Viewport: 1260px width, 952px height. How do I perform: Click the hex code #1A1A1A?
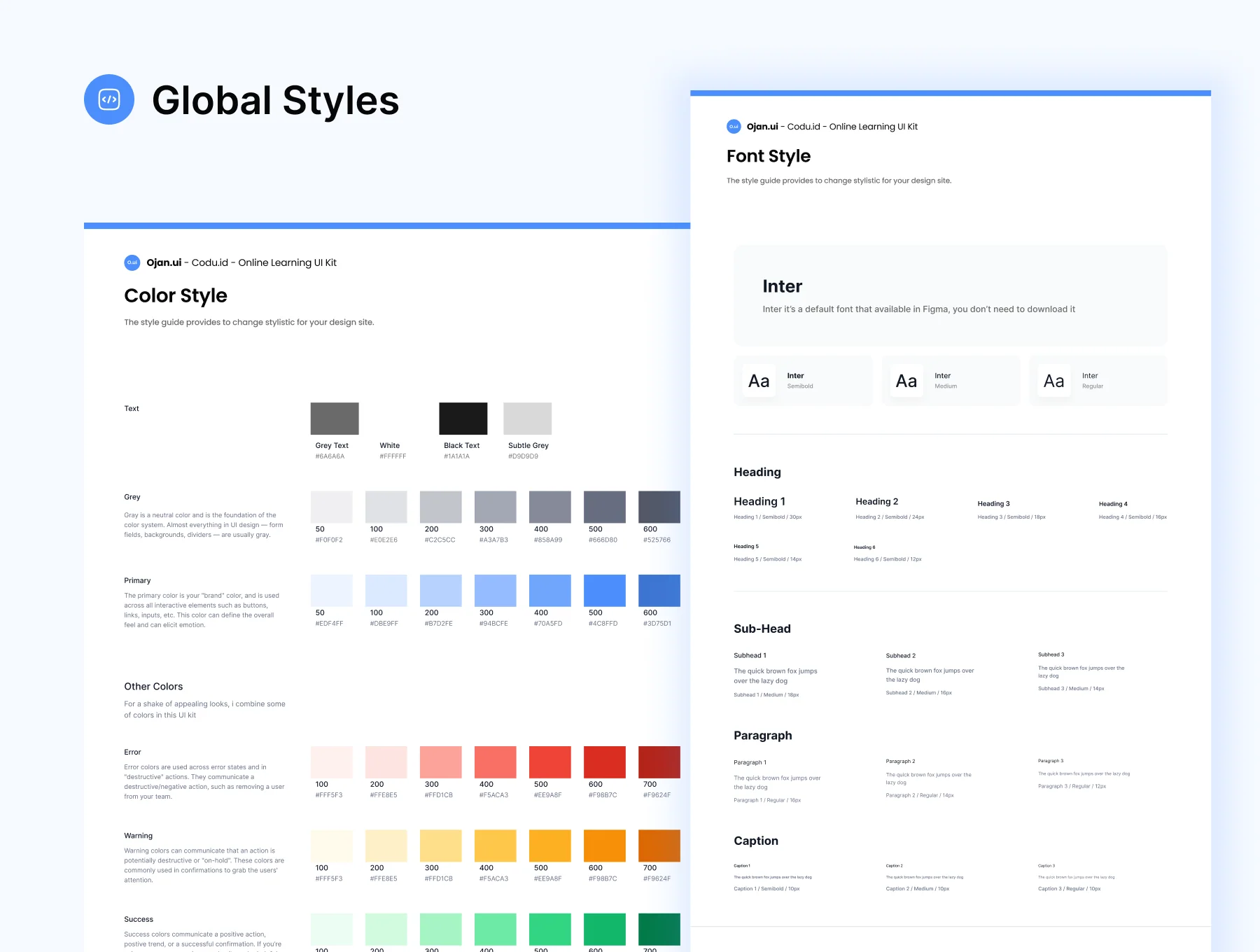pyautogui.click(x=457, y=456)
